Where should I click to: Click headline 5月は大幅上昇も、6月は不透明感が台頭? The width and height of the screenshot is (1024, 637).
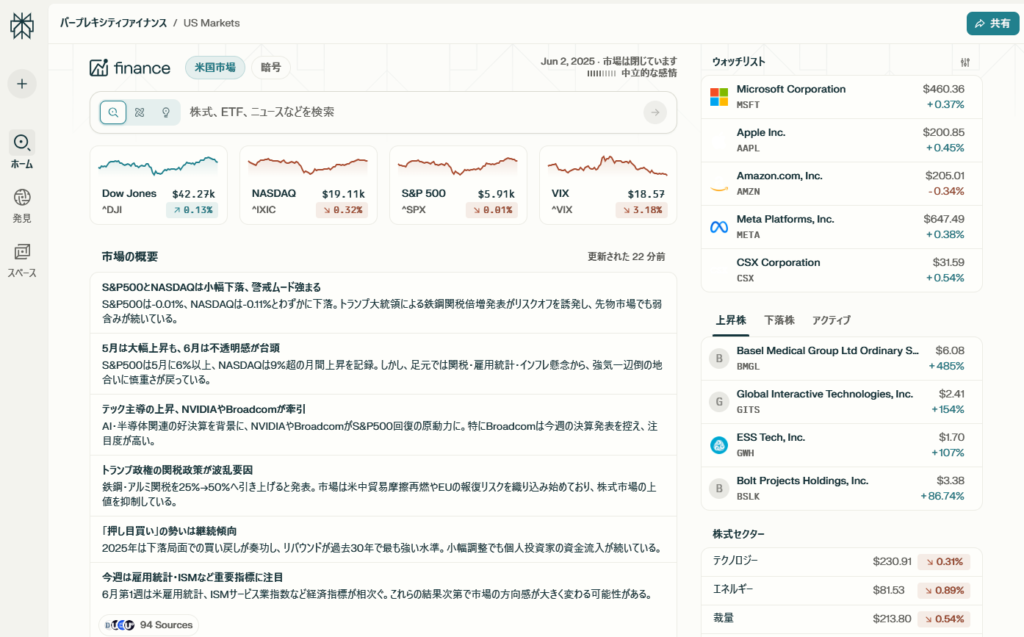[x=191, y=348]
